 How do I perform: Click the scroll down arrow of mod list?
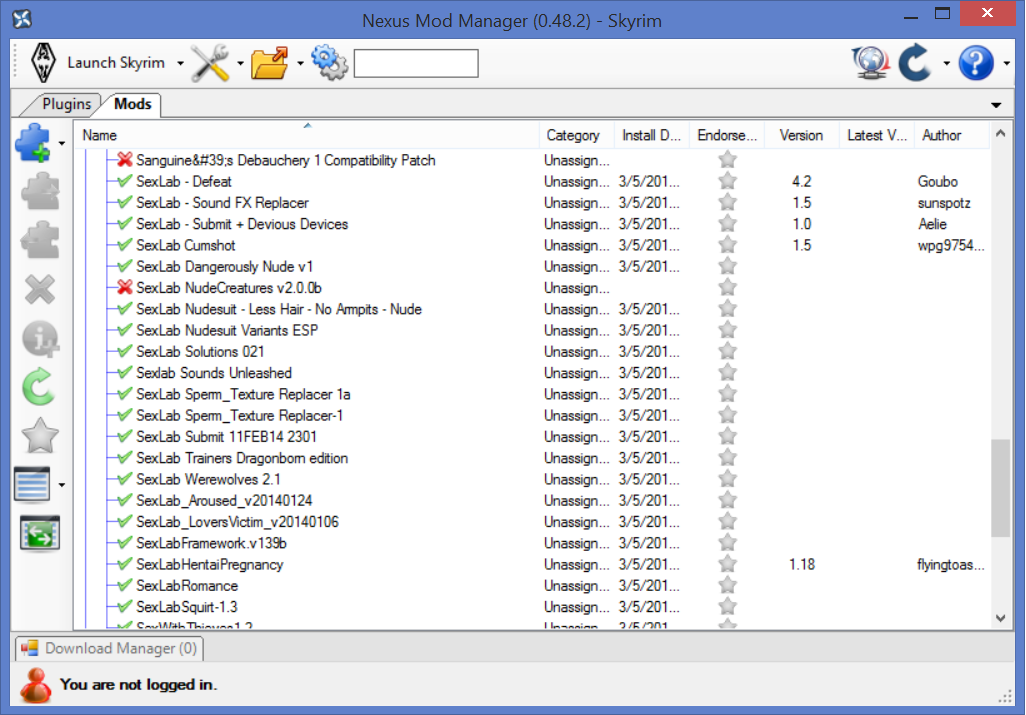tap(1000, 618)
